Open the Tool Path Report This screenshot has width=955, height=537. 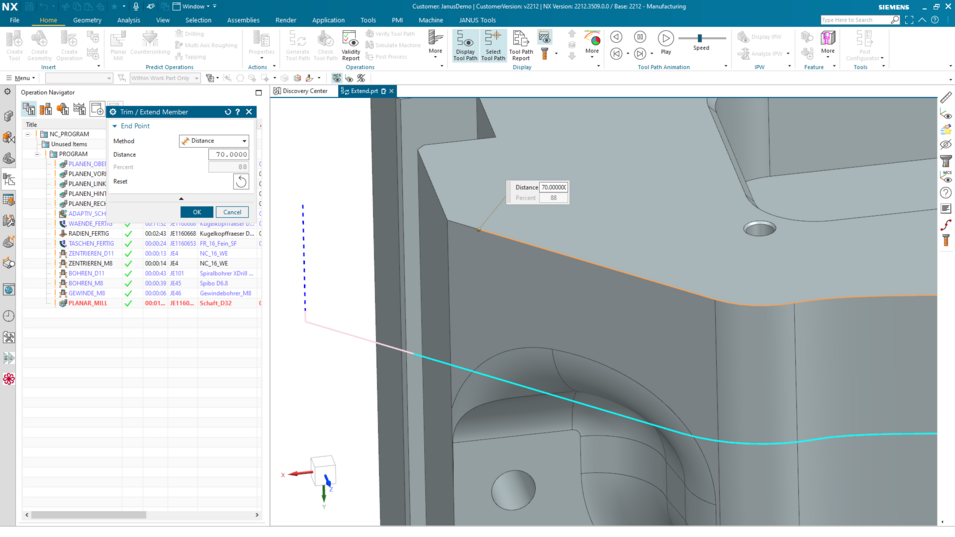(x=521, y=46)
